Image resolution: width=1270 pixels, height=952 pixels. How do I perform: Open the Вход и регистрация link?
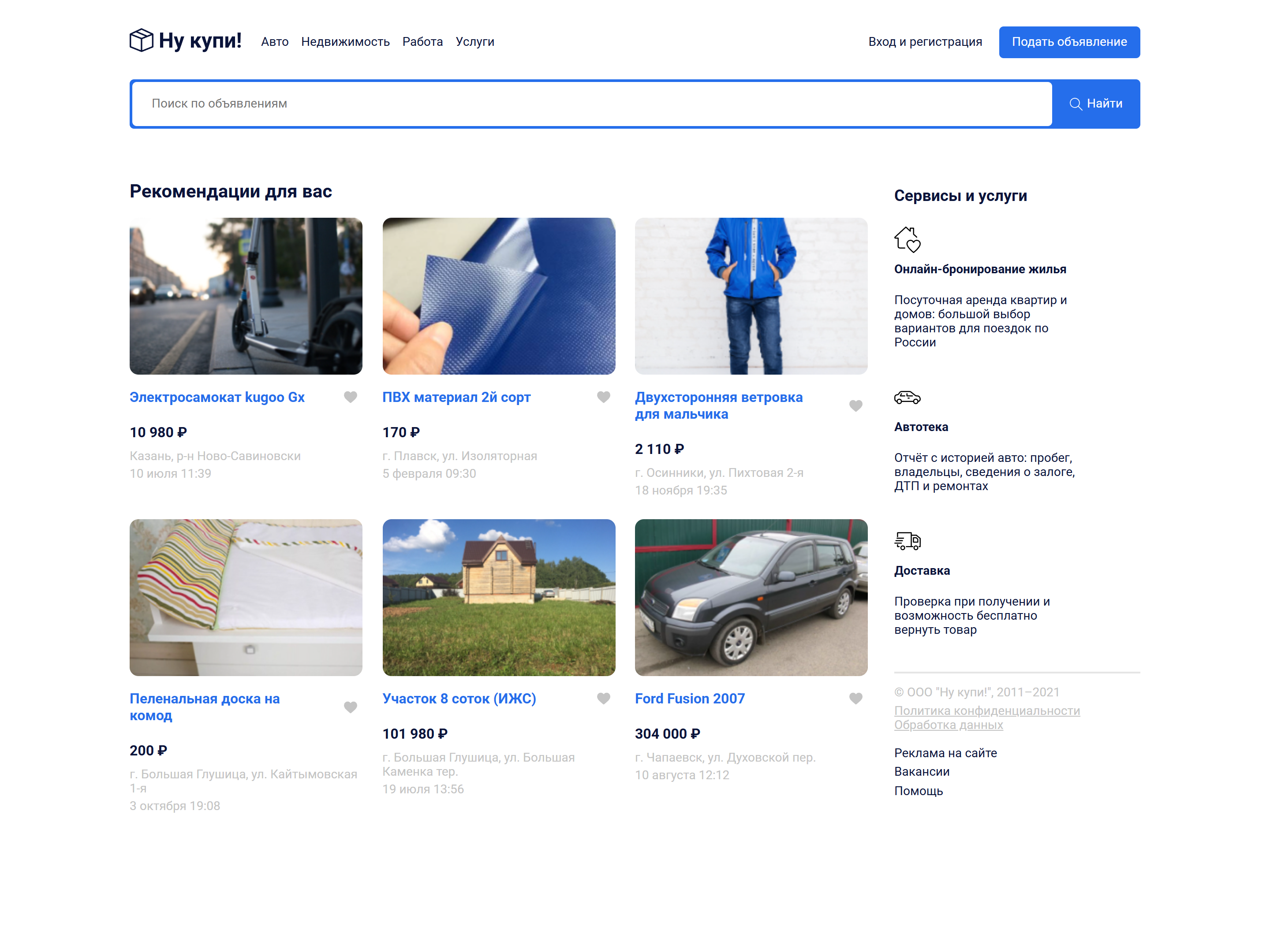925,42
